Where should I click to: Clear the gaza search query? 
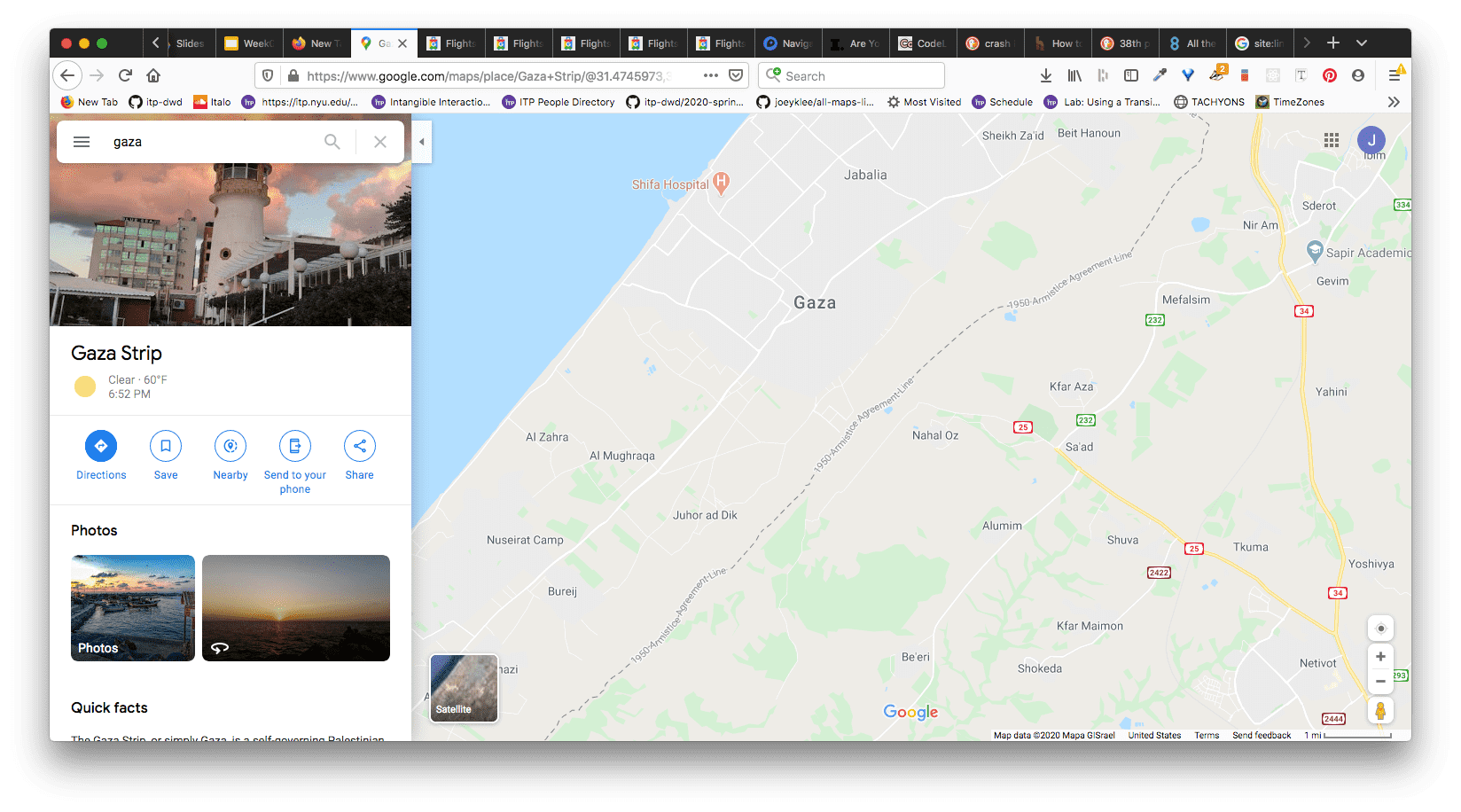point(380,142)
